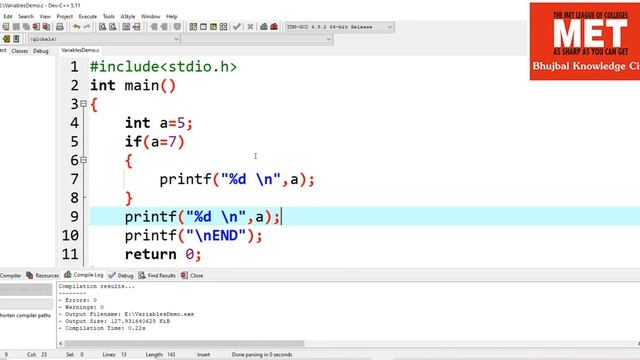Open the Execute menu

coord(87,16)
